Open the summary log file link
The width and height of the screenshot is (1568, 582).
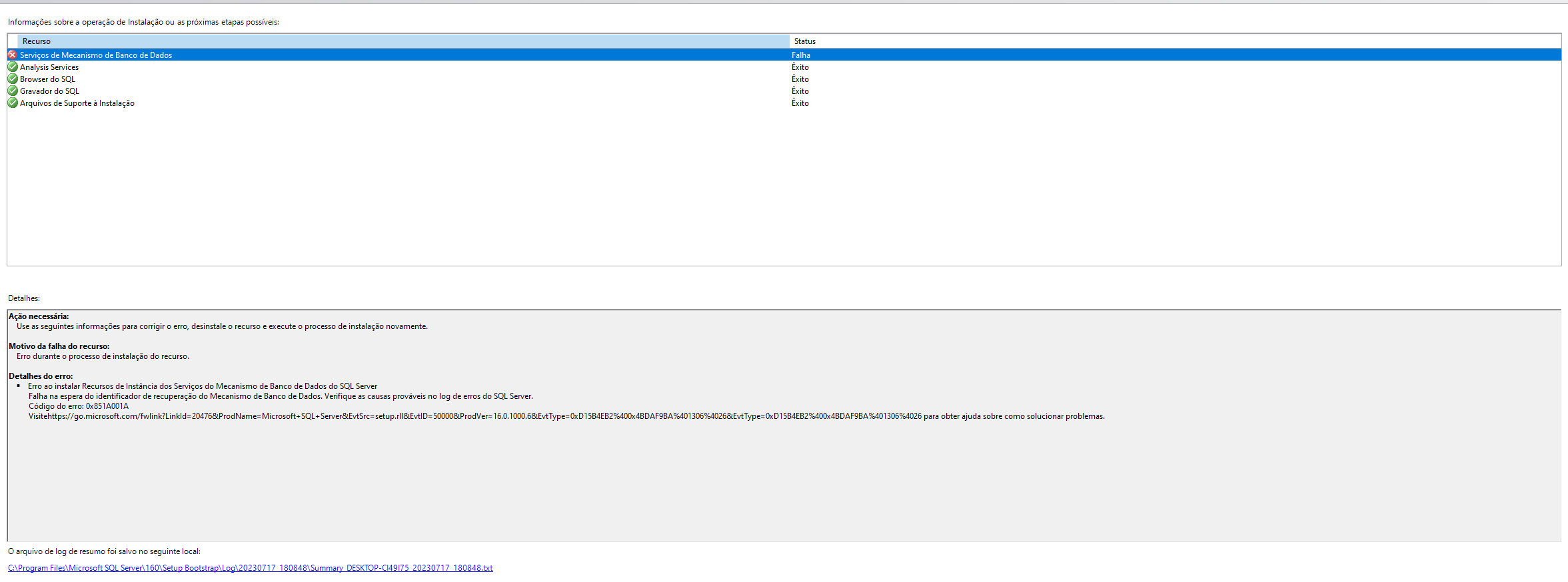[x=251, y=568]
